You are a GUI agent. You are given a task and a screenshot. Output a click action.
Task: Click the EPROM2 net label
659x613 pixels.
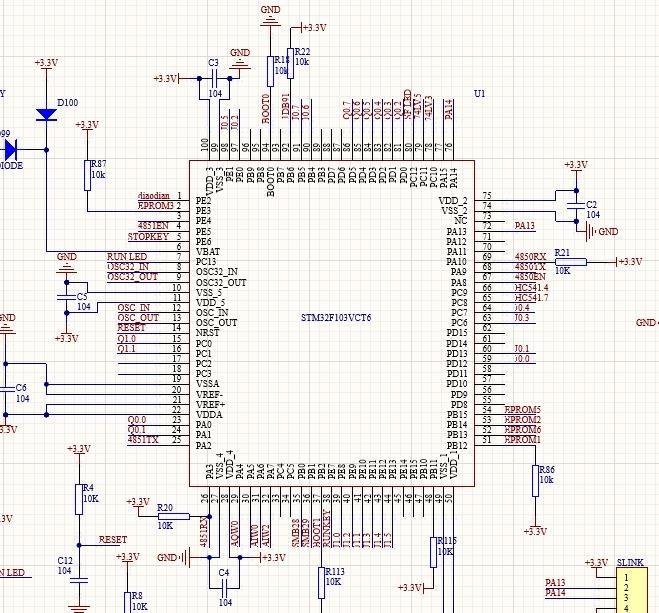(522, 419)
